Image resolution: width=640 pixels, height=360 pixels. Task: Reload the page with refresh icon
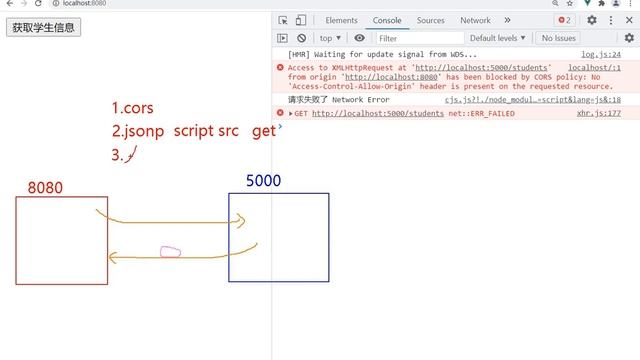(38, 3)
